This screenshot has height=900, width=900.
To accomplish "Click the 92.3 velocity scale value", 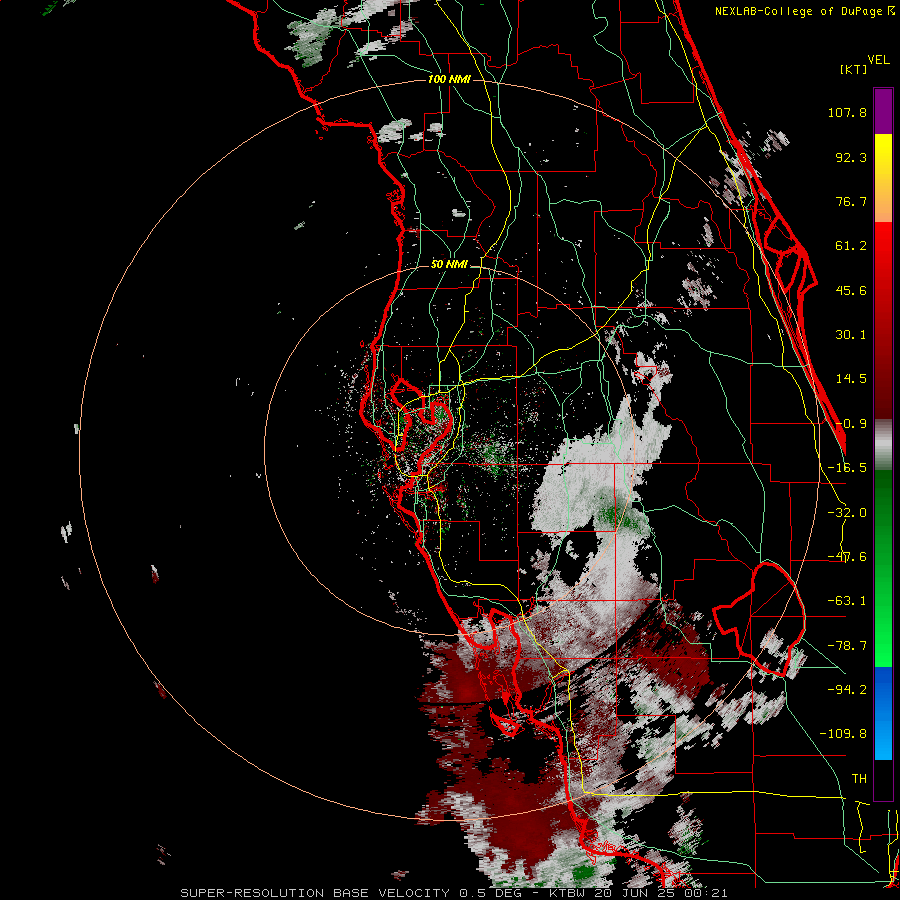I will [851, 157].
